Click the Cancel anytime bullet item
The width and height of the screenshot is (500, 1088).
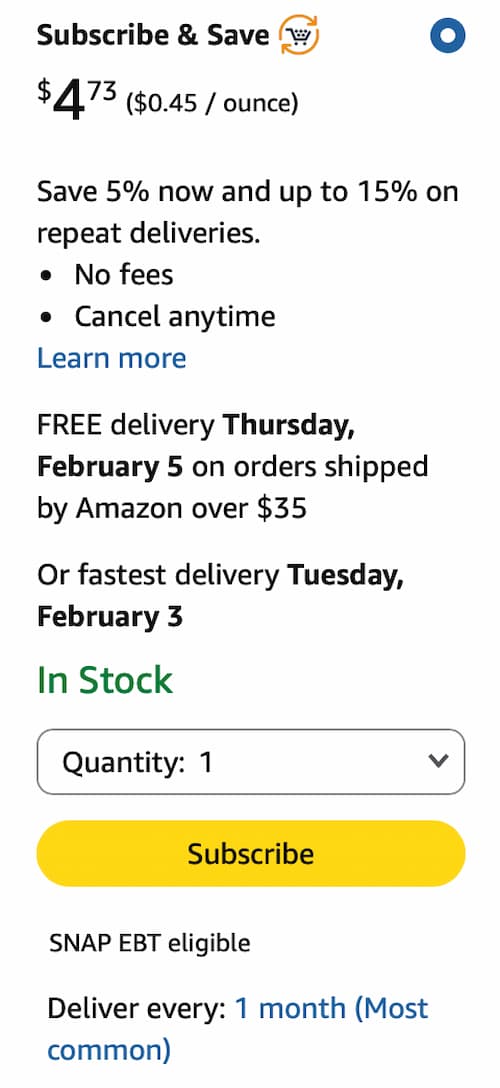click(175, 317)
